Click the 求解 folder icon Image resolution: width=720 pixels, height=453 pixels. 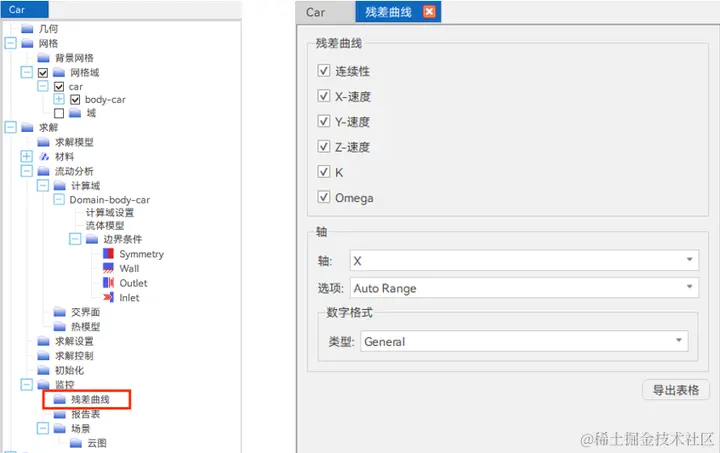click(27, 127)
